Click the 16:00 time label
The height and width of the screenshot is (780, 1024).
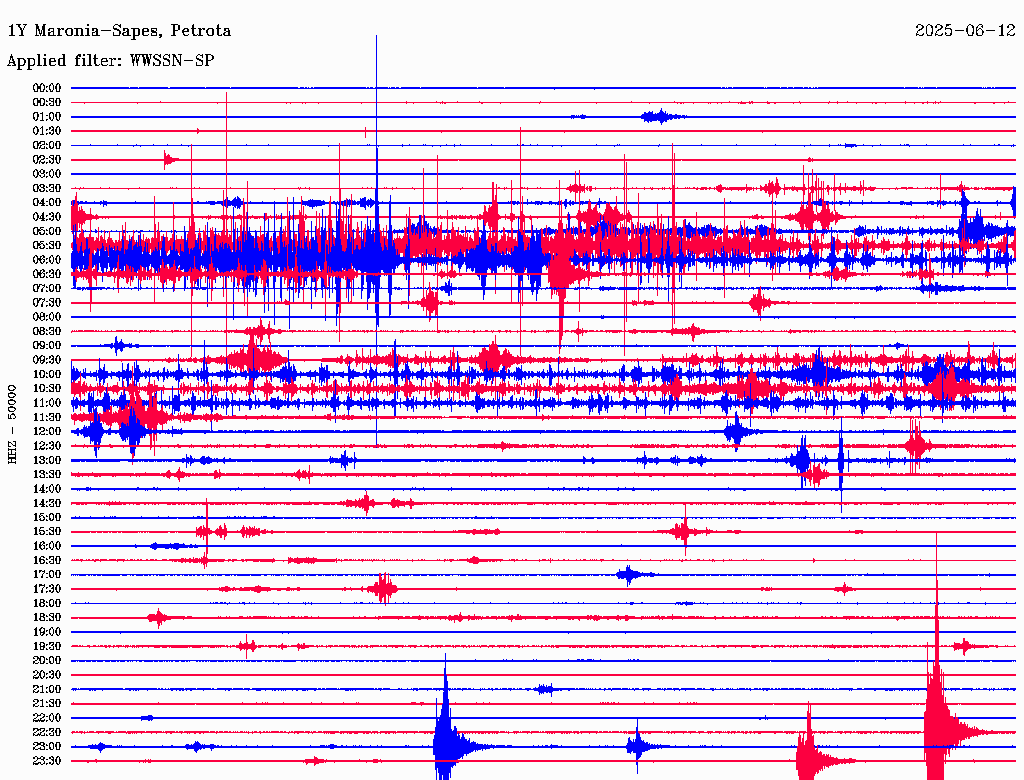point(47,545)
